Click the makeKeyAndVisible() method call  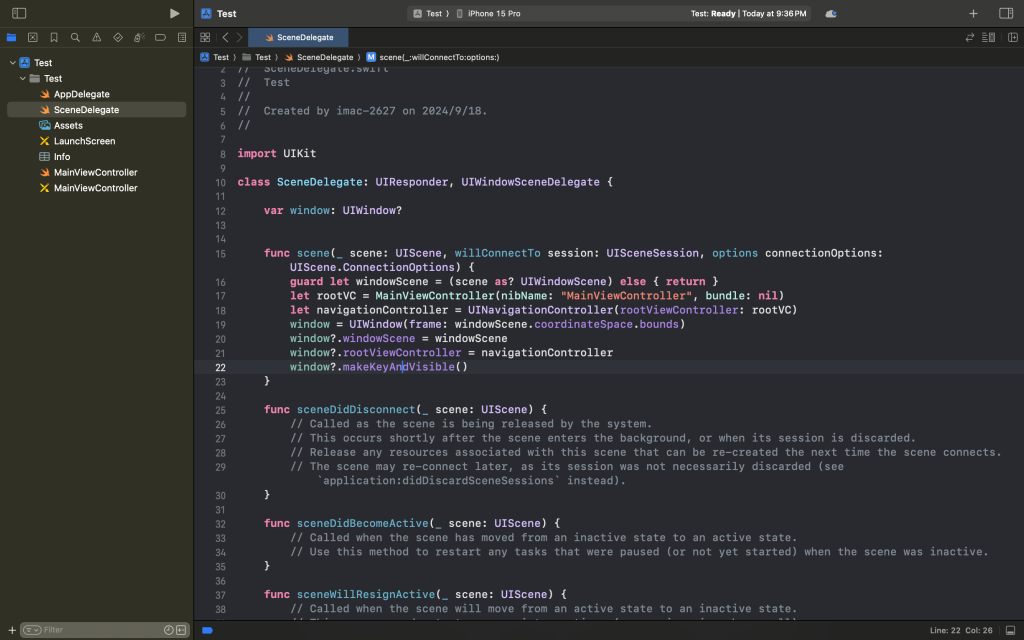(405, 367)
